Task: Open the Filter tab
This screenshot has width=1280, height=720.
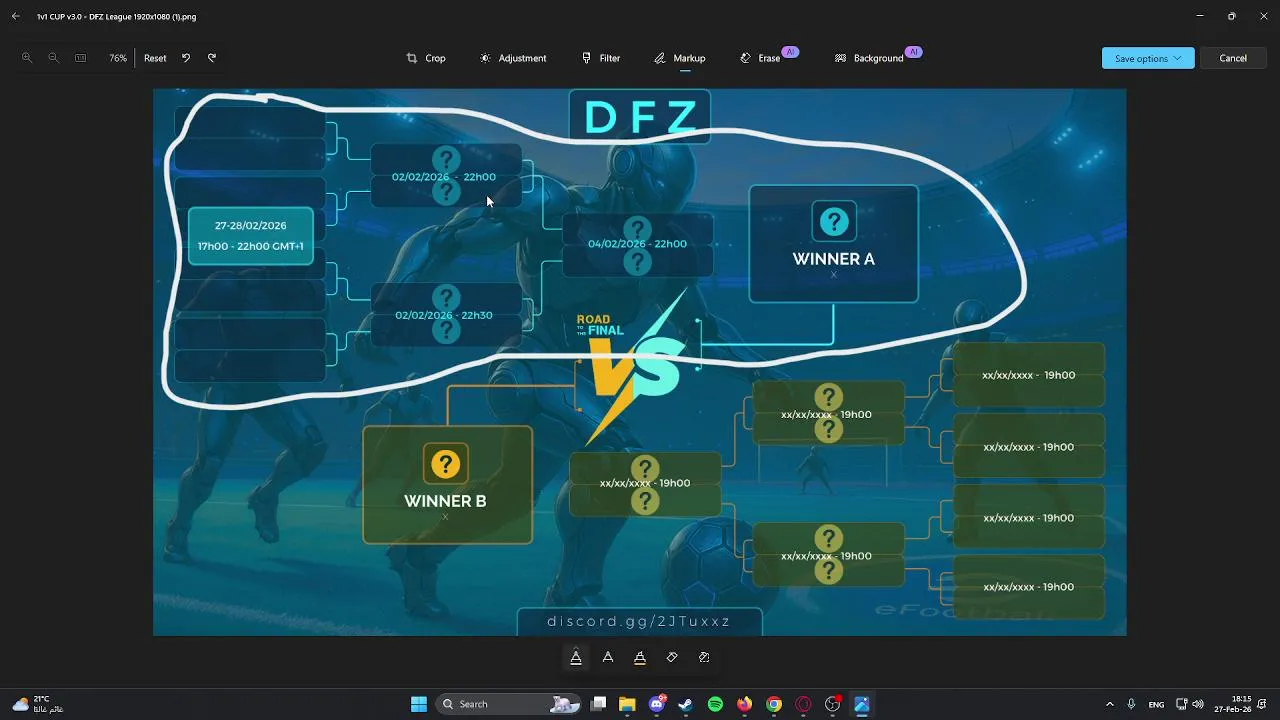Action: point(601,58)
